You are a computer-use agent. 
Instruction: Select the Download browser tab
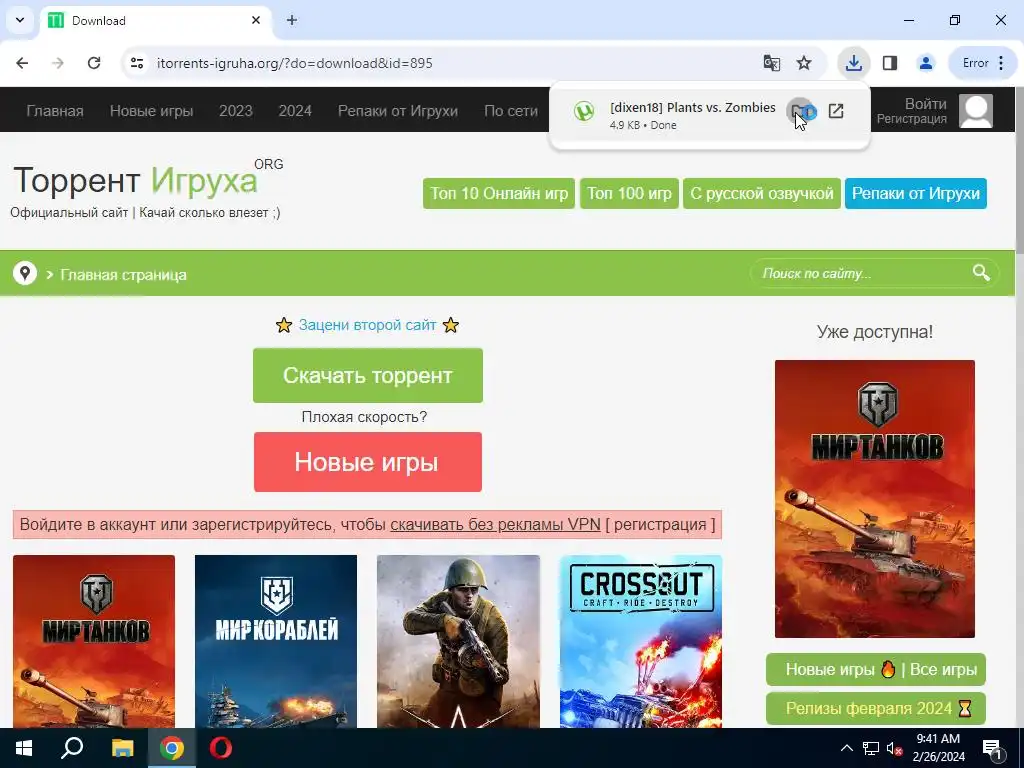156,20
